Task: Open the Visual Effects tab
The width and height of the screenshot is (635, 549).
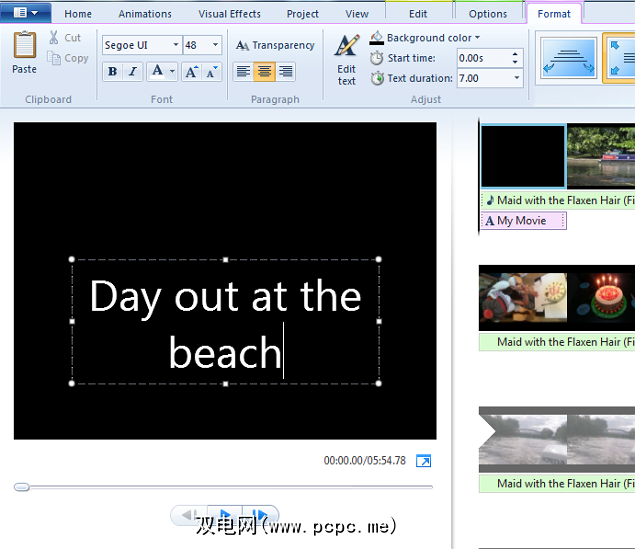Action: pyautogui.click(x=229, y=14)
